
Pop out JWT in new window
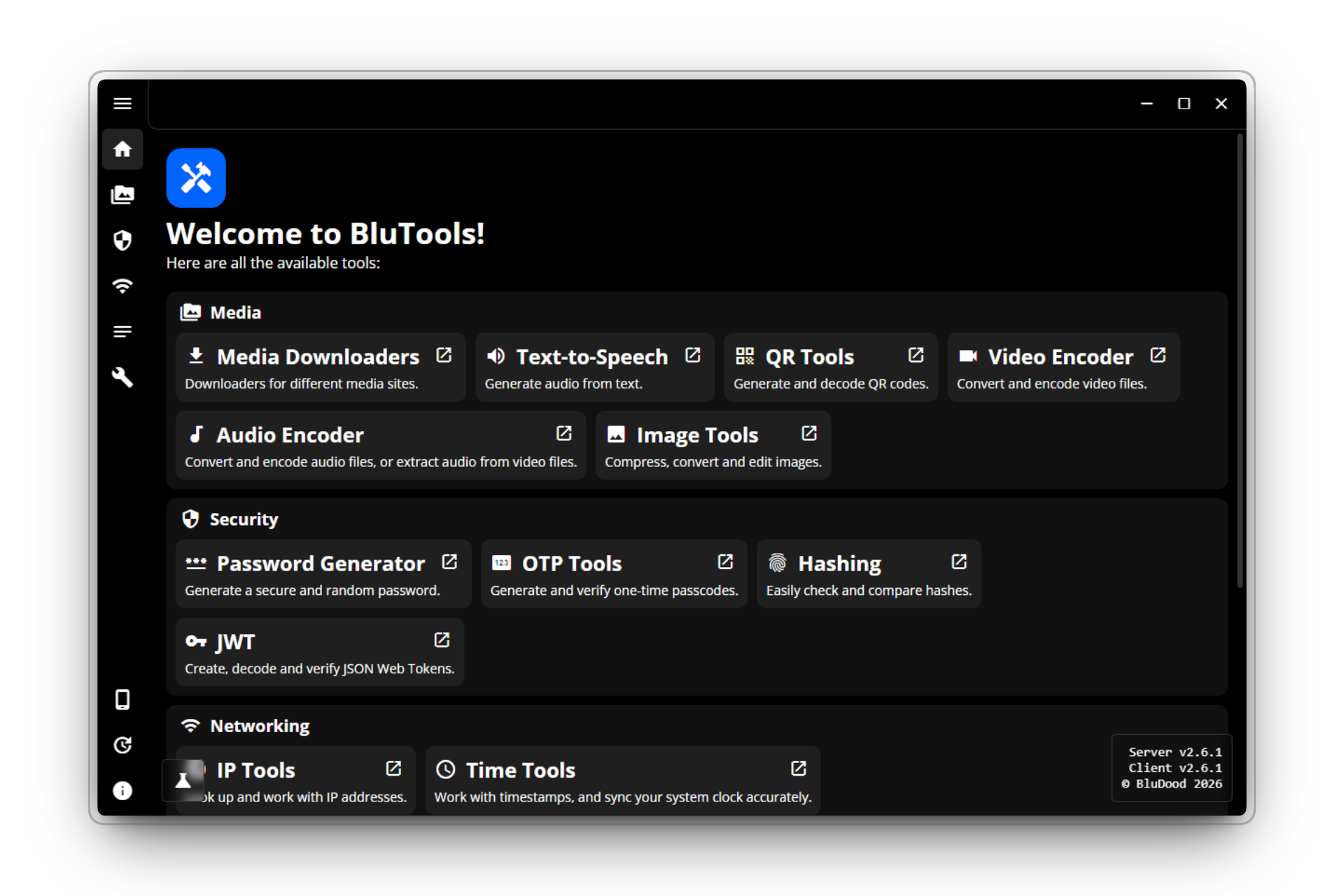point(442,640)
